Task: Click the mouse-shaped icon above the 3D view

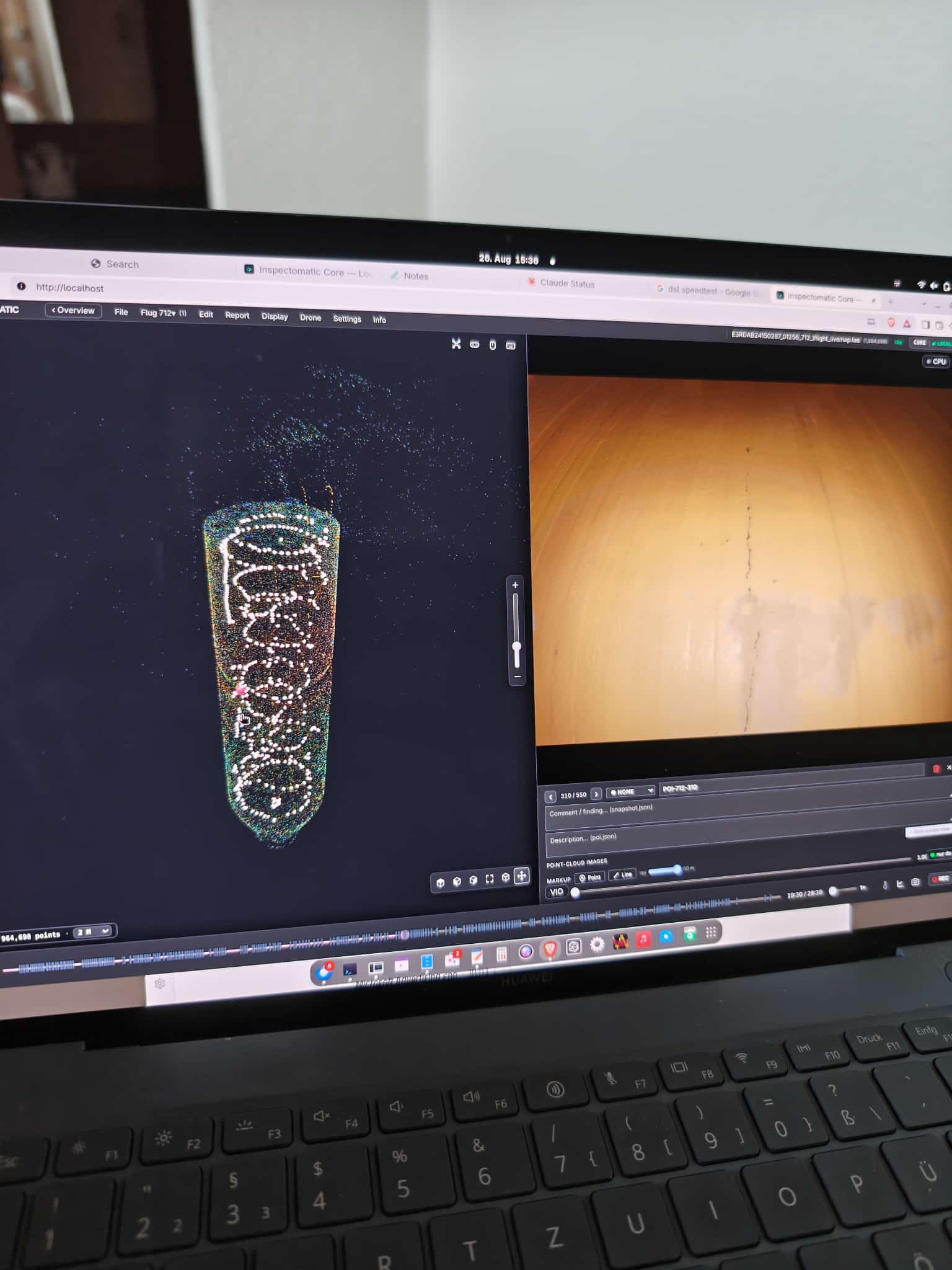Action: tap(493, 345)
